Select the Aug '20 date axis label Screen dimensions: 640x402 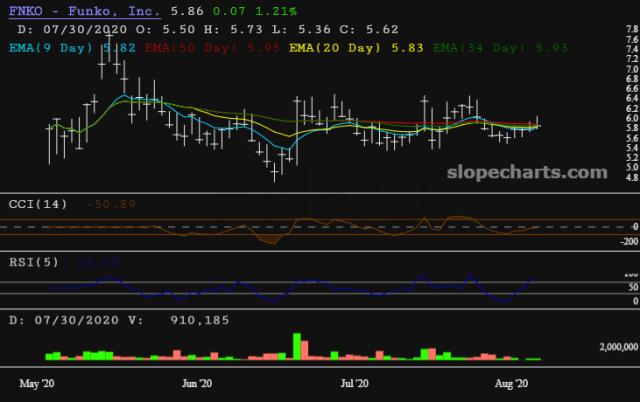511,384
